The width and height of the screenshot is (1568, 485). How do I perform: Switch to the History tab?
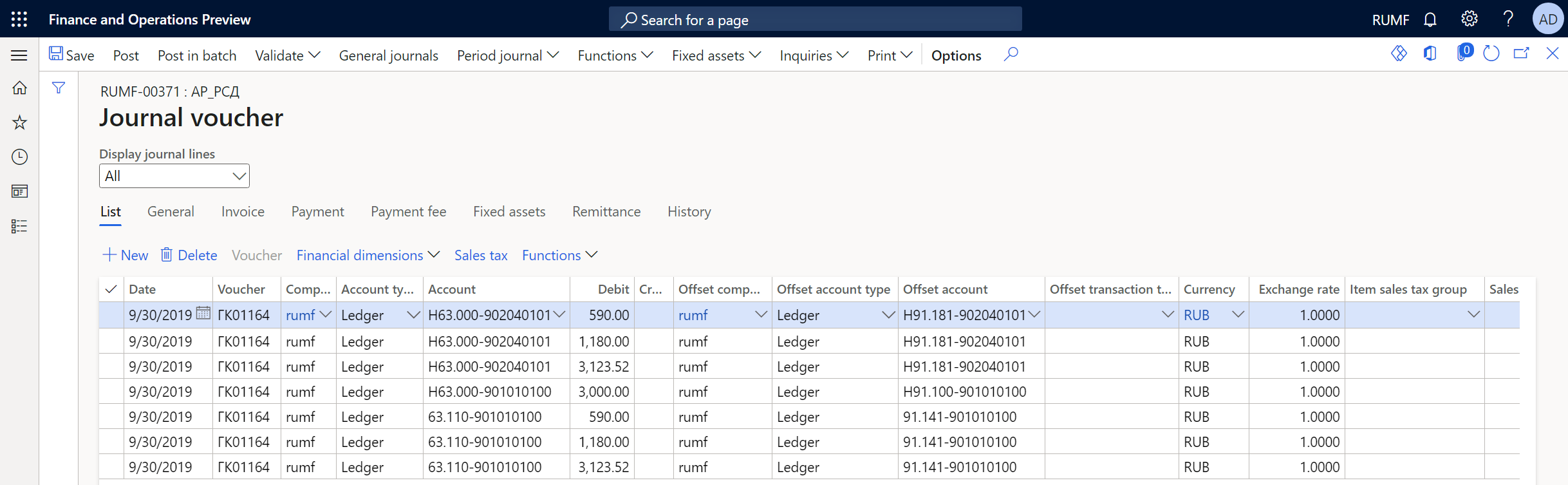coord(689,212)
